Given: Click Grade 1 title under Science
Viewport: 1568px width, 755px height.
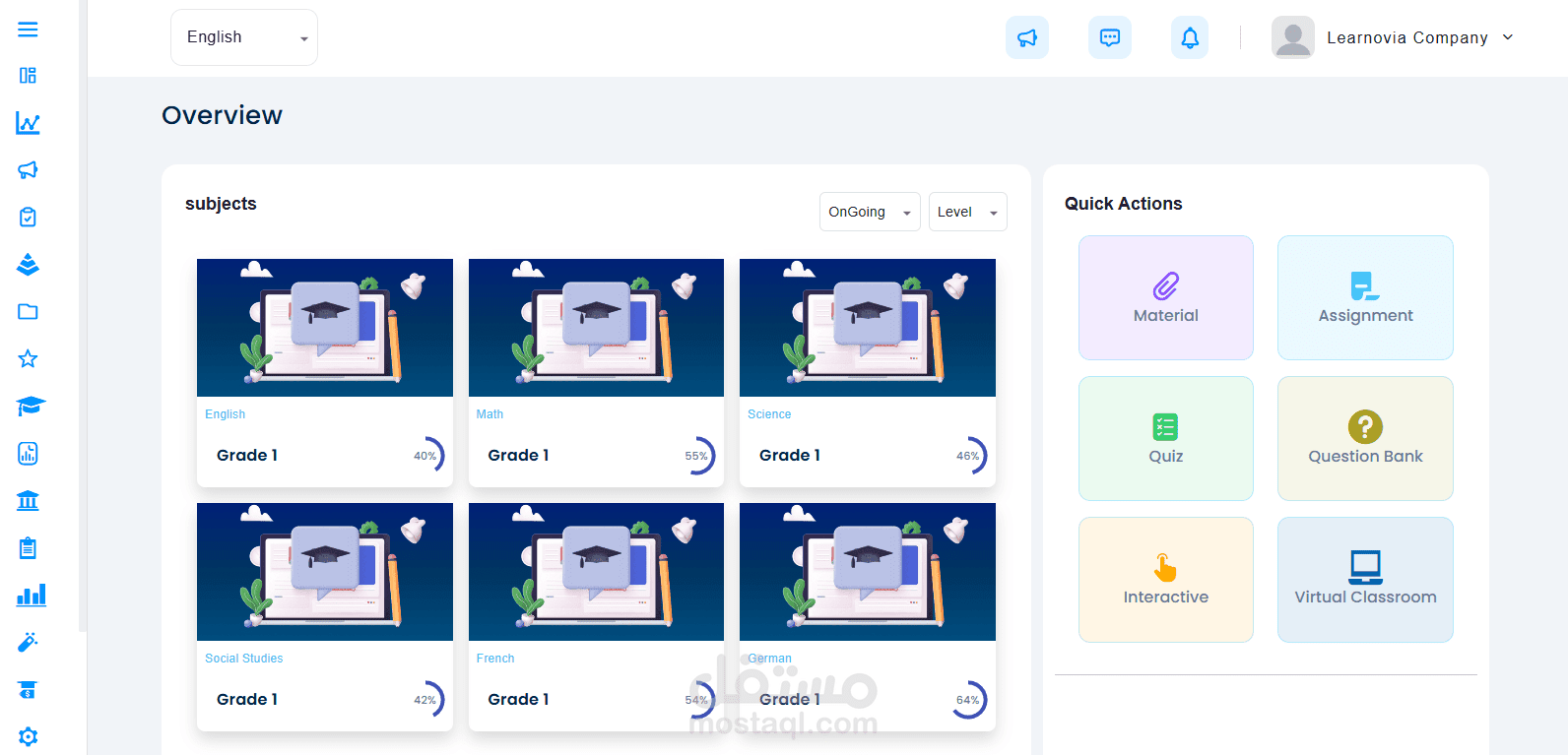Looking at the screenshot, I should [790, 455].
